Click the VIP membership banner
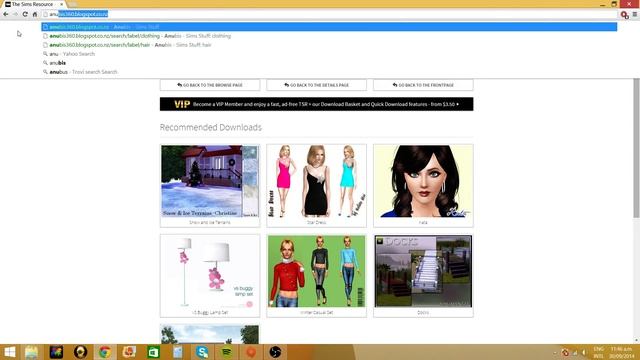 [316, 104]
